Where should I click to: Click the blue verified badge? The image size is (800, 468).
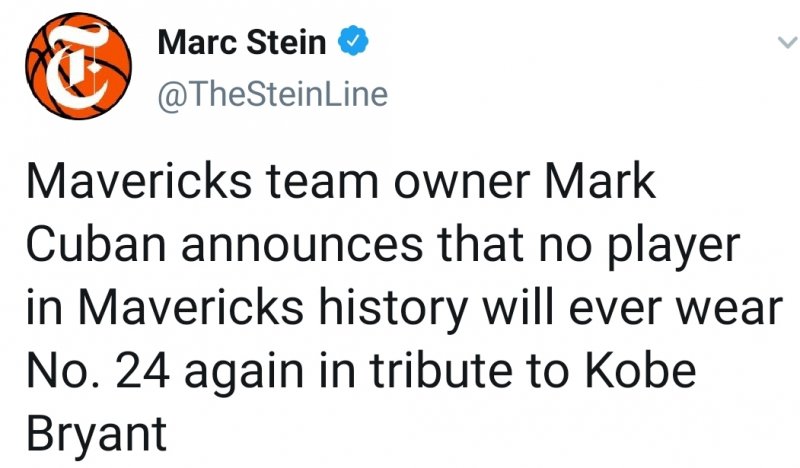pos(354,43)
